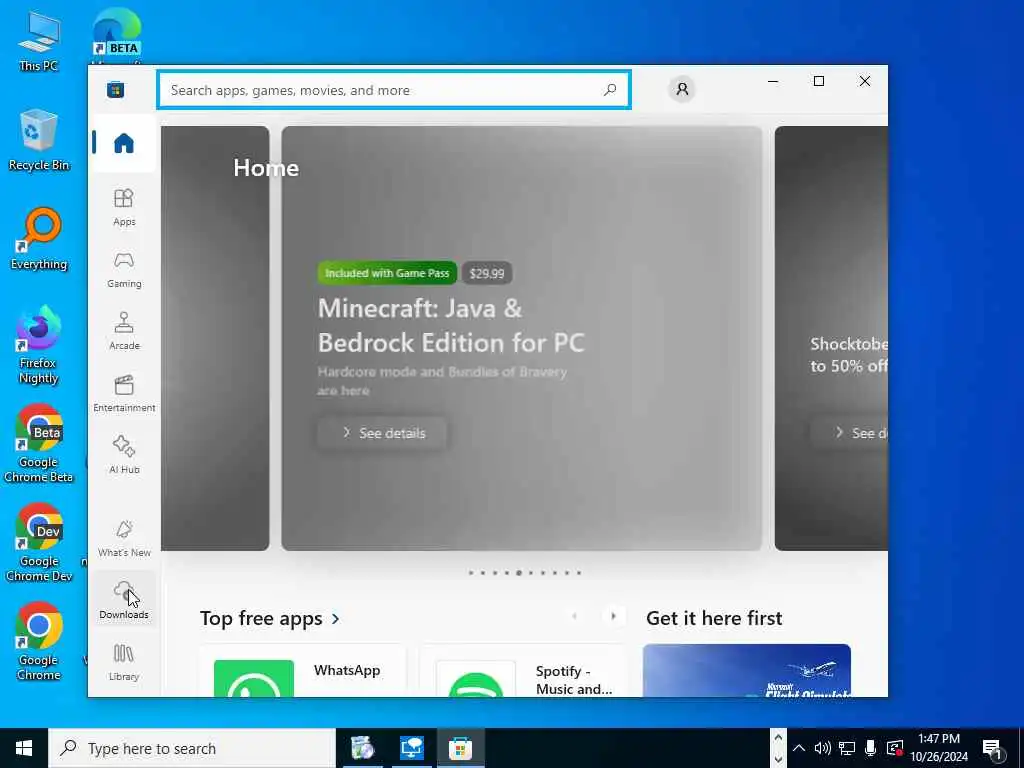The height and width of the screenshot is (768, 1024).
Task: Click the Included with Game Pass badge
Action: click(x=387, y=273)
